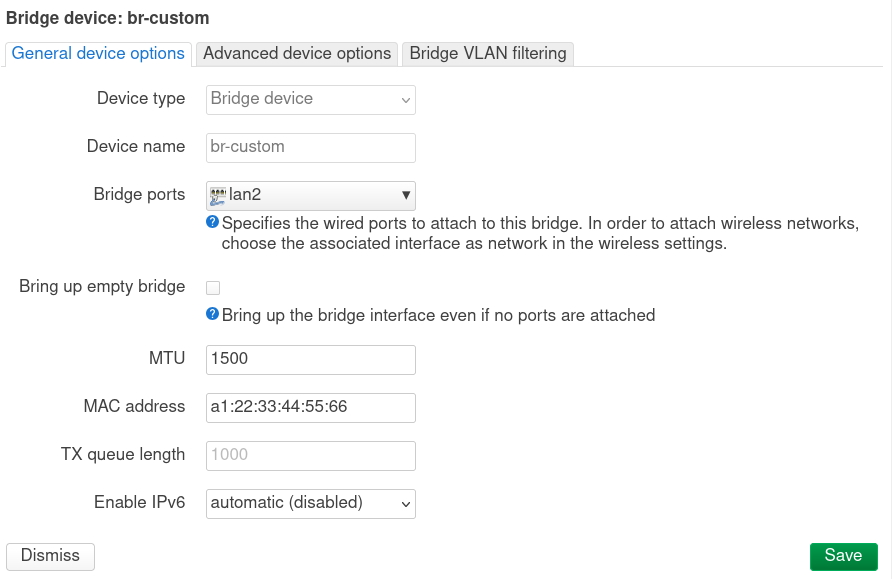Click the lan2 network port icon
Screen dimensions: 892x579
(218, 196)
